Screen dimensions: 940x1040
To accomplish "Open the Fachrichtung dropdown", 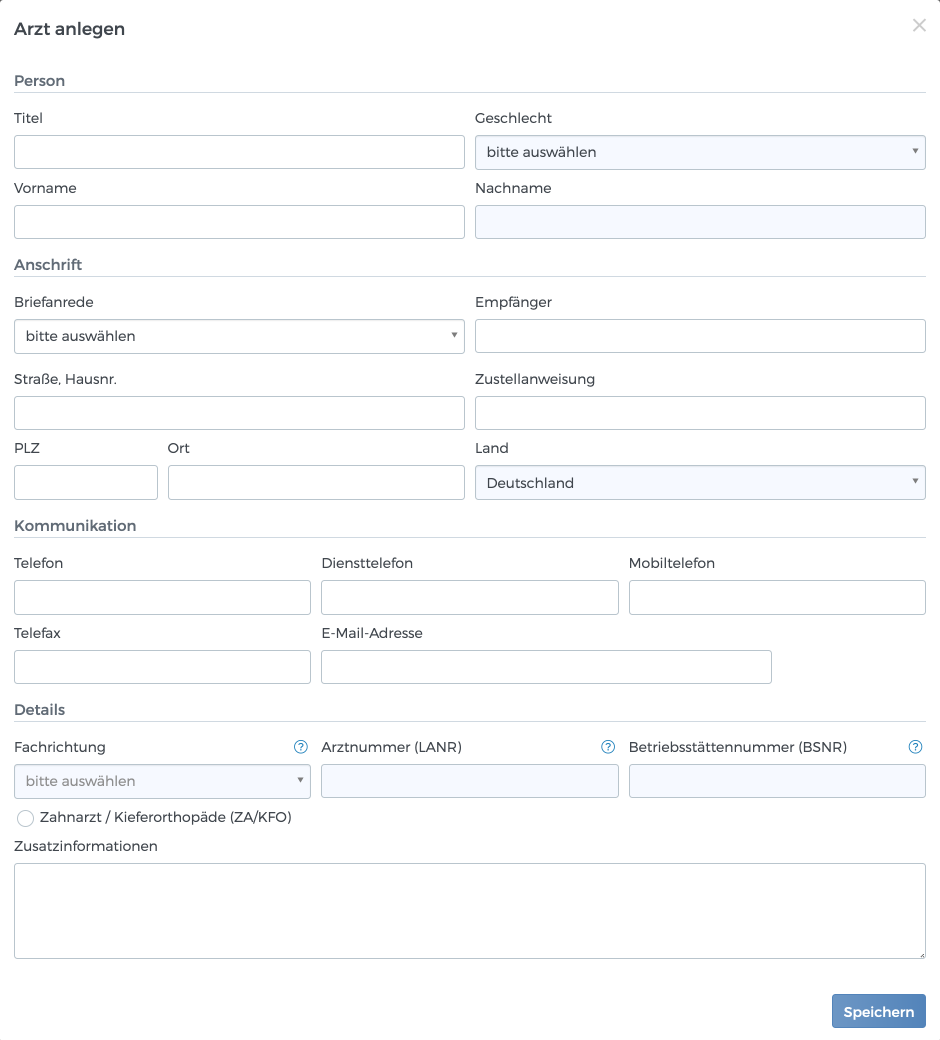I will (162, 781).
